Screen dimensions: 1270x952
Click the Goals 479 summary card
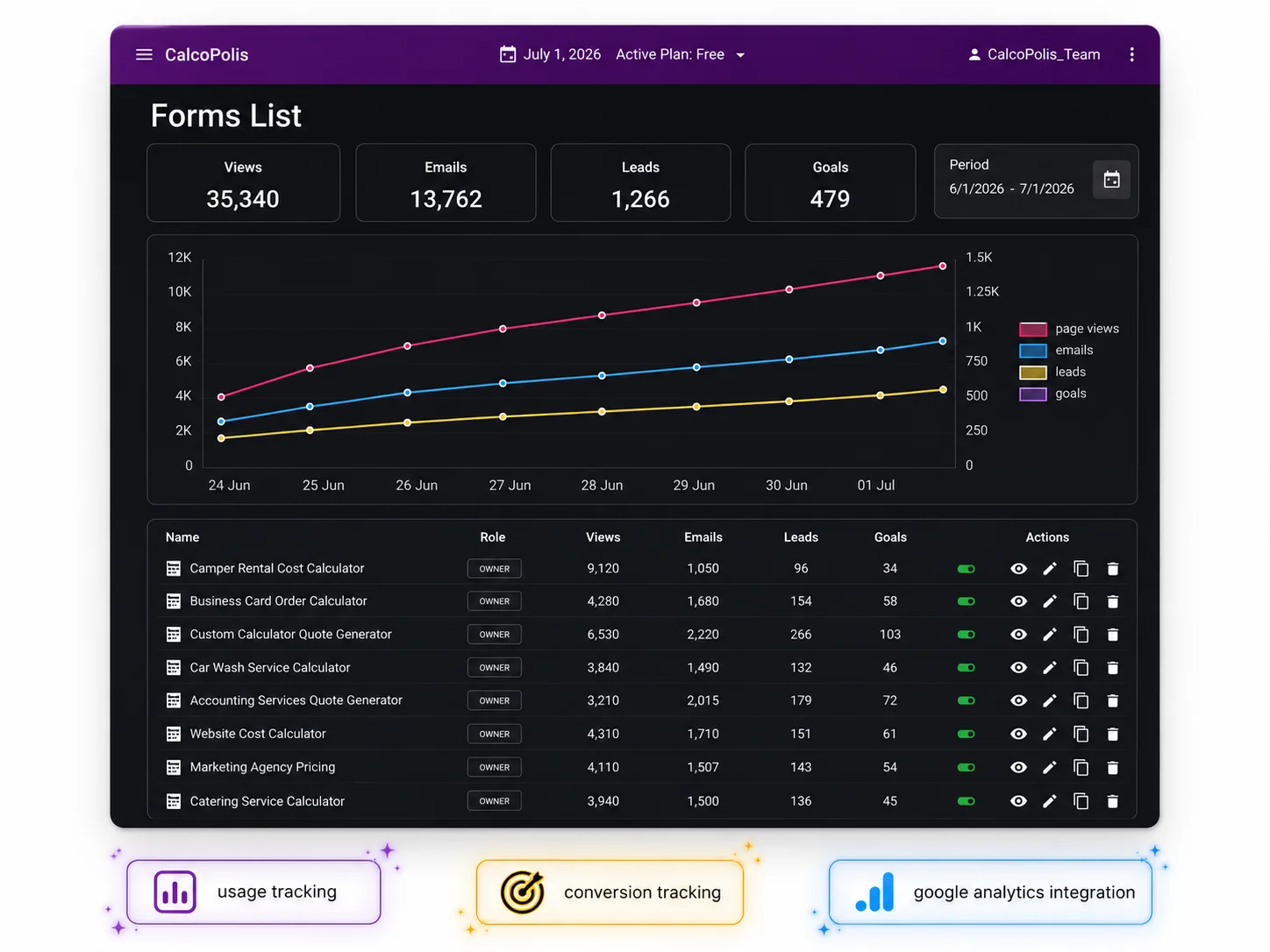click(x=830, y=183)
